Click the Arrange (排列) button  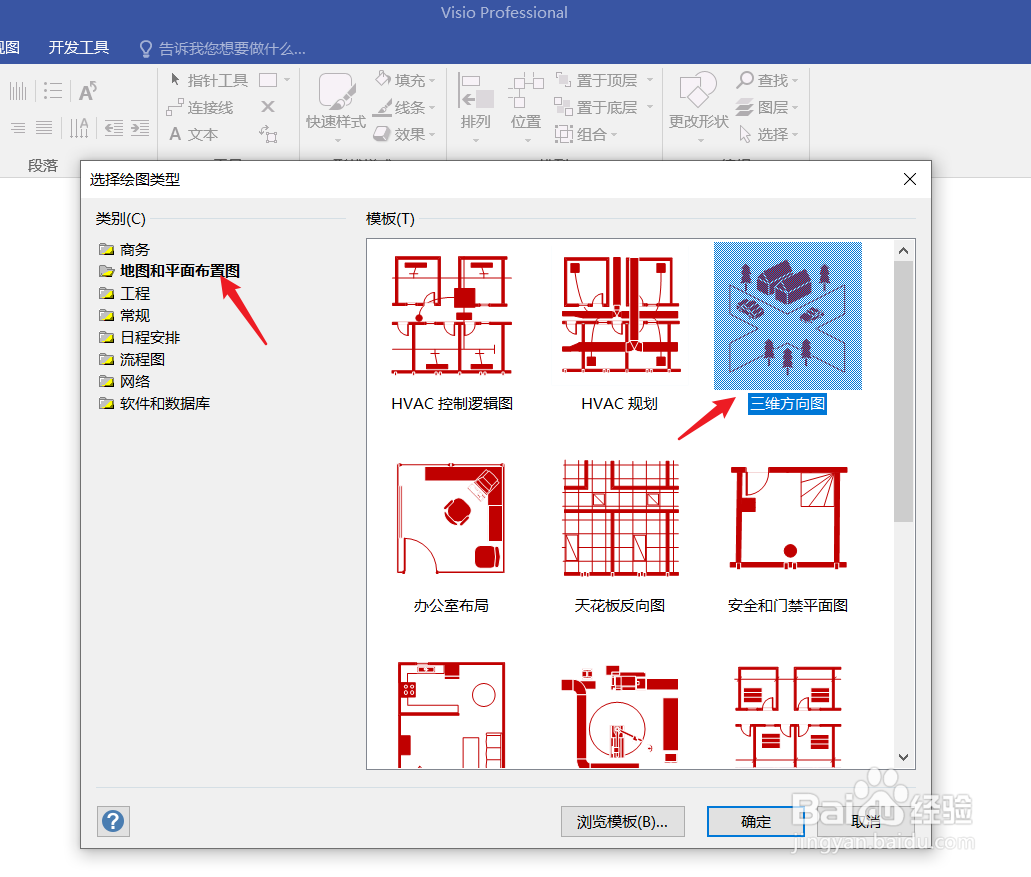[x=475, y=108]
